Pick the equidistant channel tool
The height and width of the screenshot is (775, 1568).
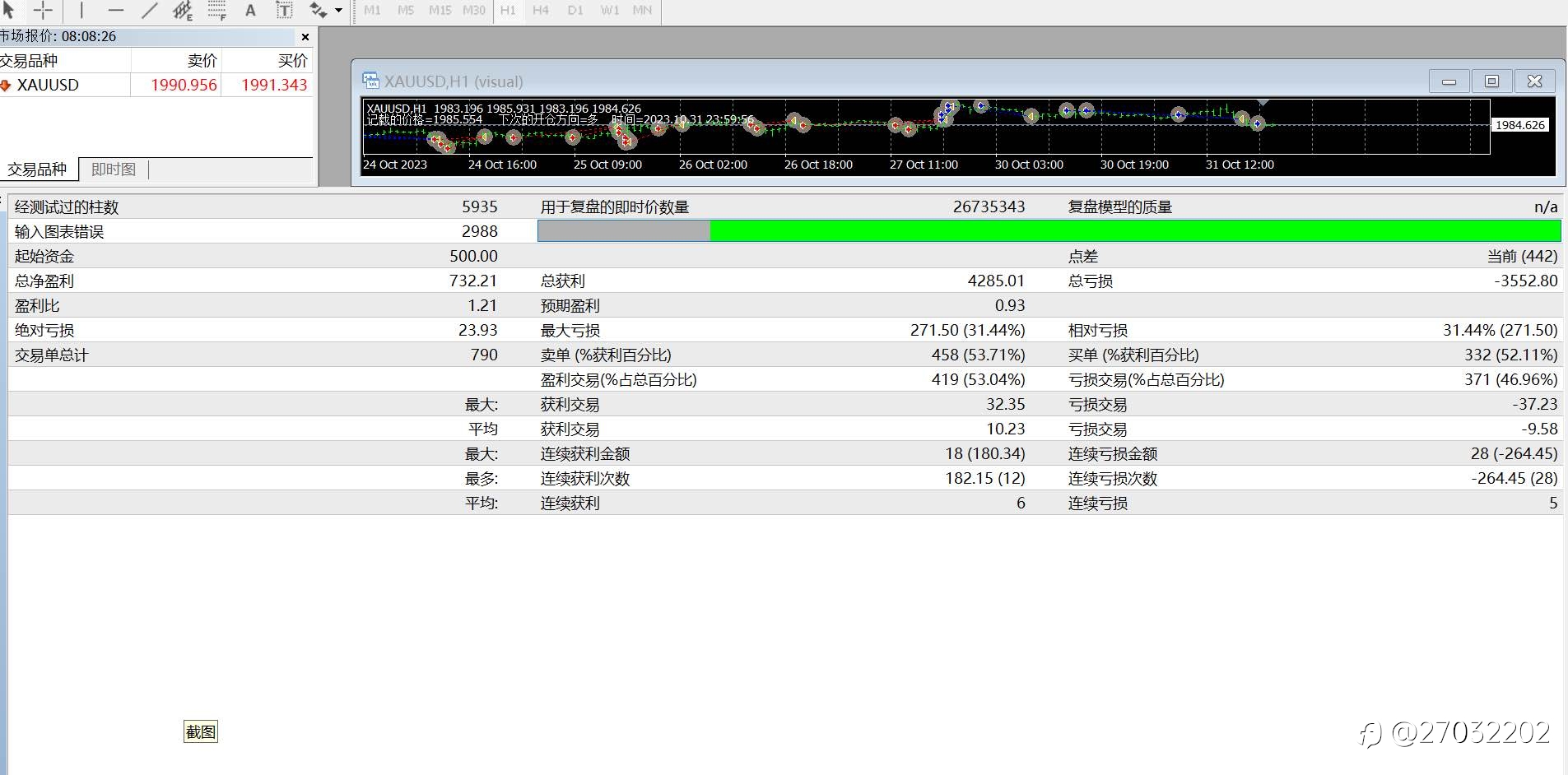pos(183,10)
